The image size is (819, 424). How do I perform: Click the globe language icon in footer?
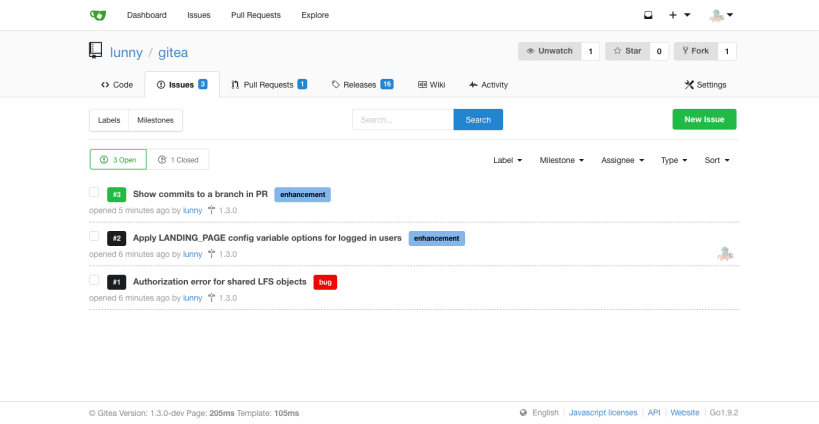(523, 413)
